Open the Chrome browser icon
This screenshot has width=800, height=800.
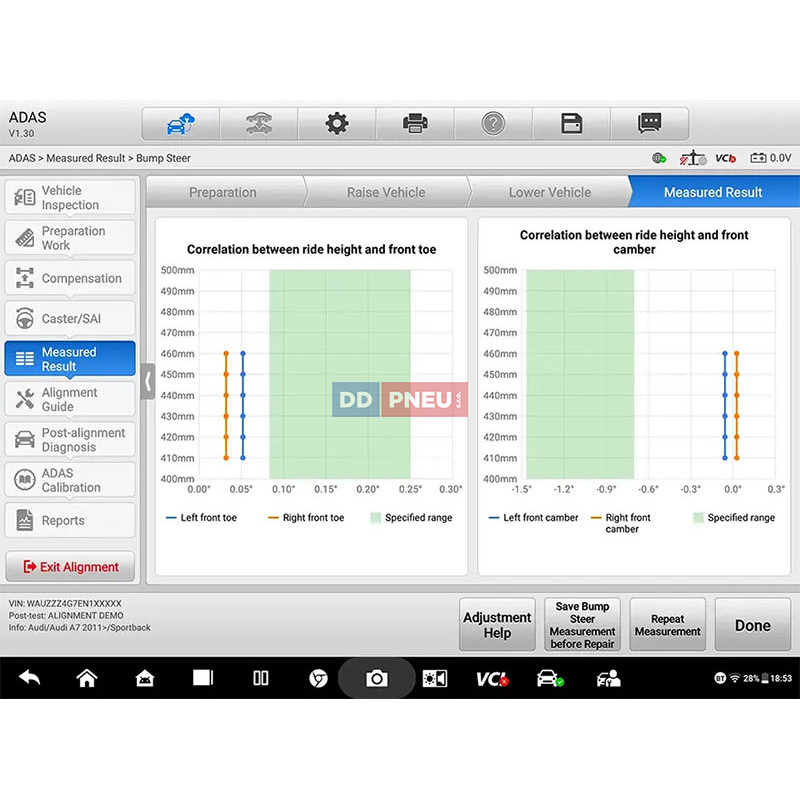pos(318,679)
